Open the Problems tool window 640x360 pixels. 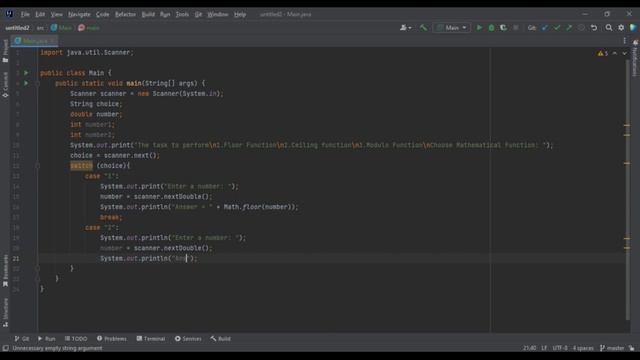coord(112,338)
